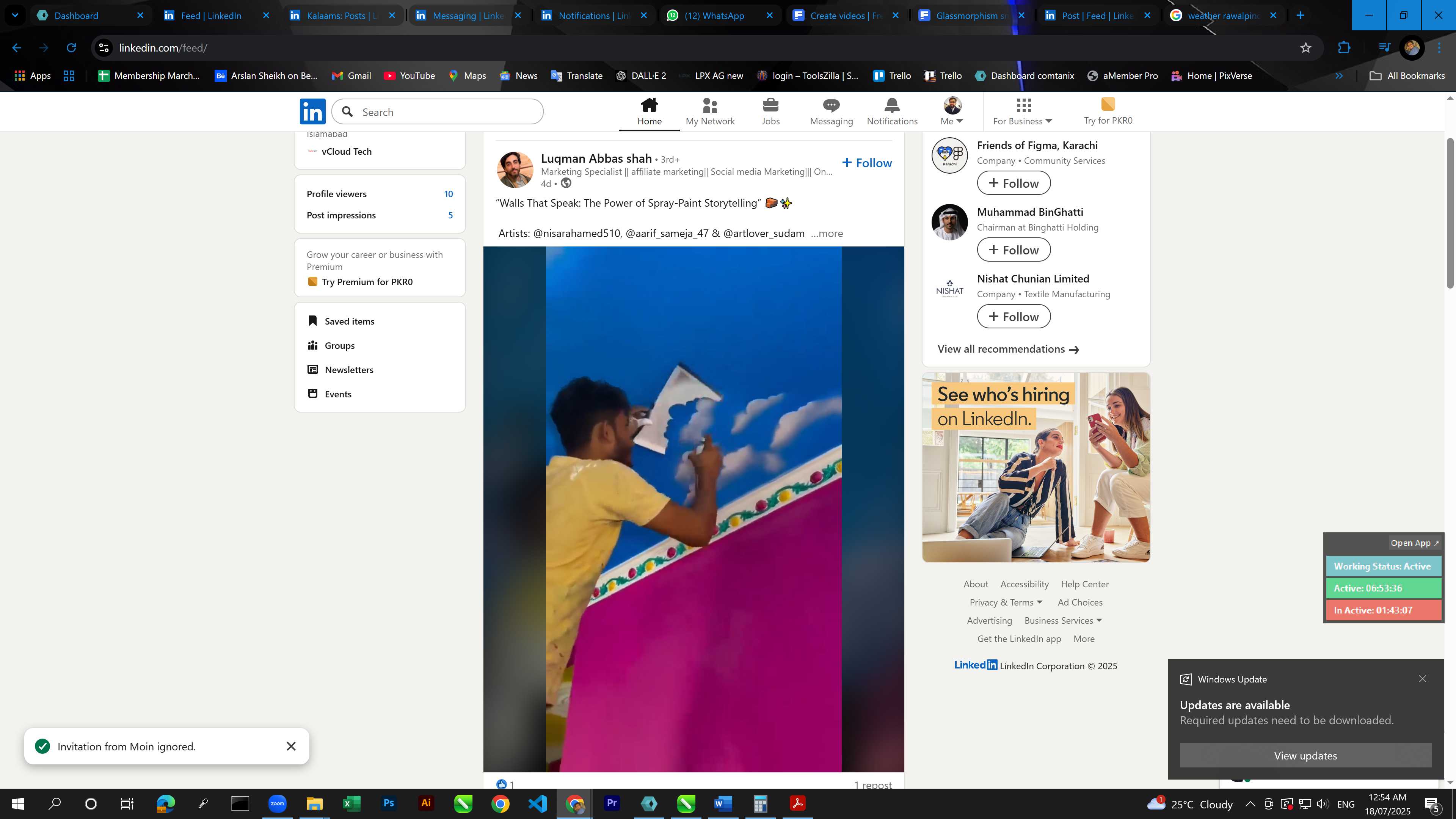Open the My Network icon
This screenshot has height=819, width=1456.
tap(710, 111)
